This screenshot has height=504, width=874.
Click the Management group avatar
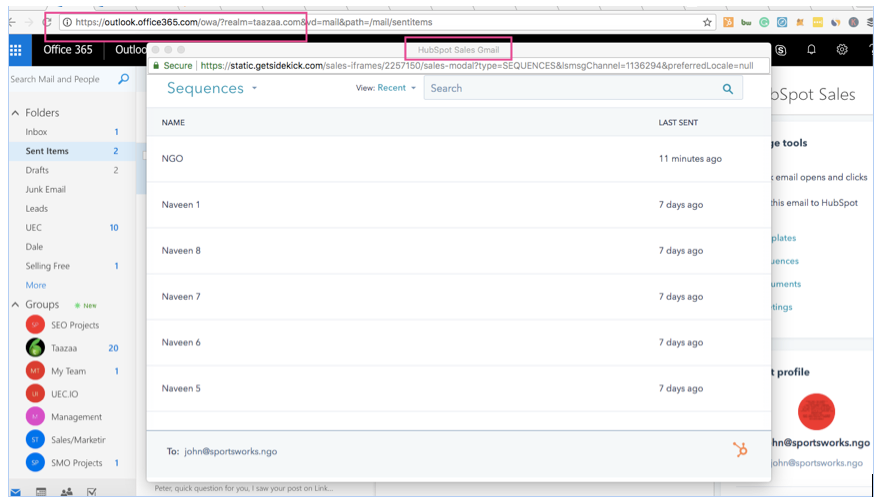pos(35,416)
